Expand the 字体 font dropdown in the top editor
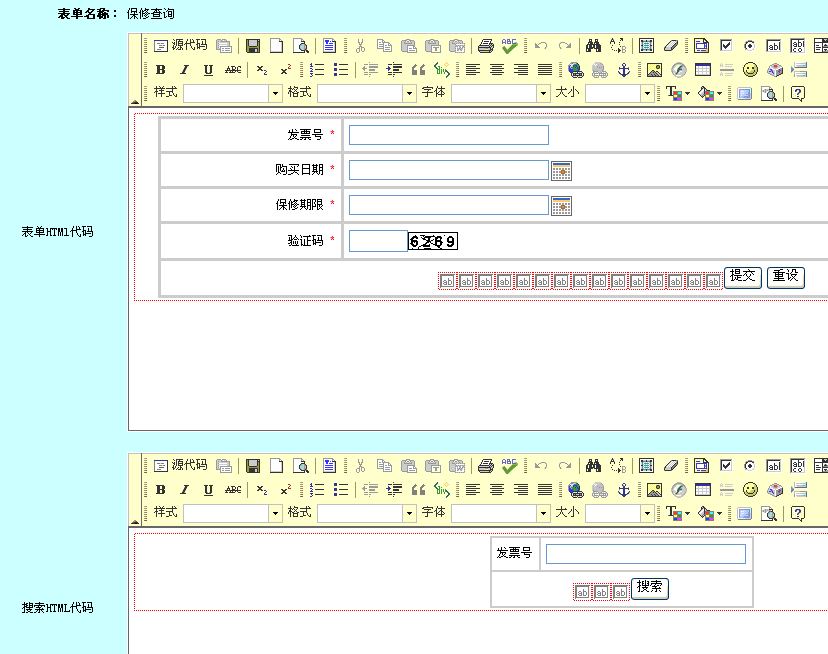 pyautogui.click(x=501, y=93)
